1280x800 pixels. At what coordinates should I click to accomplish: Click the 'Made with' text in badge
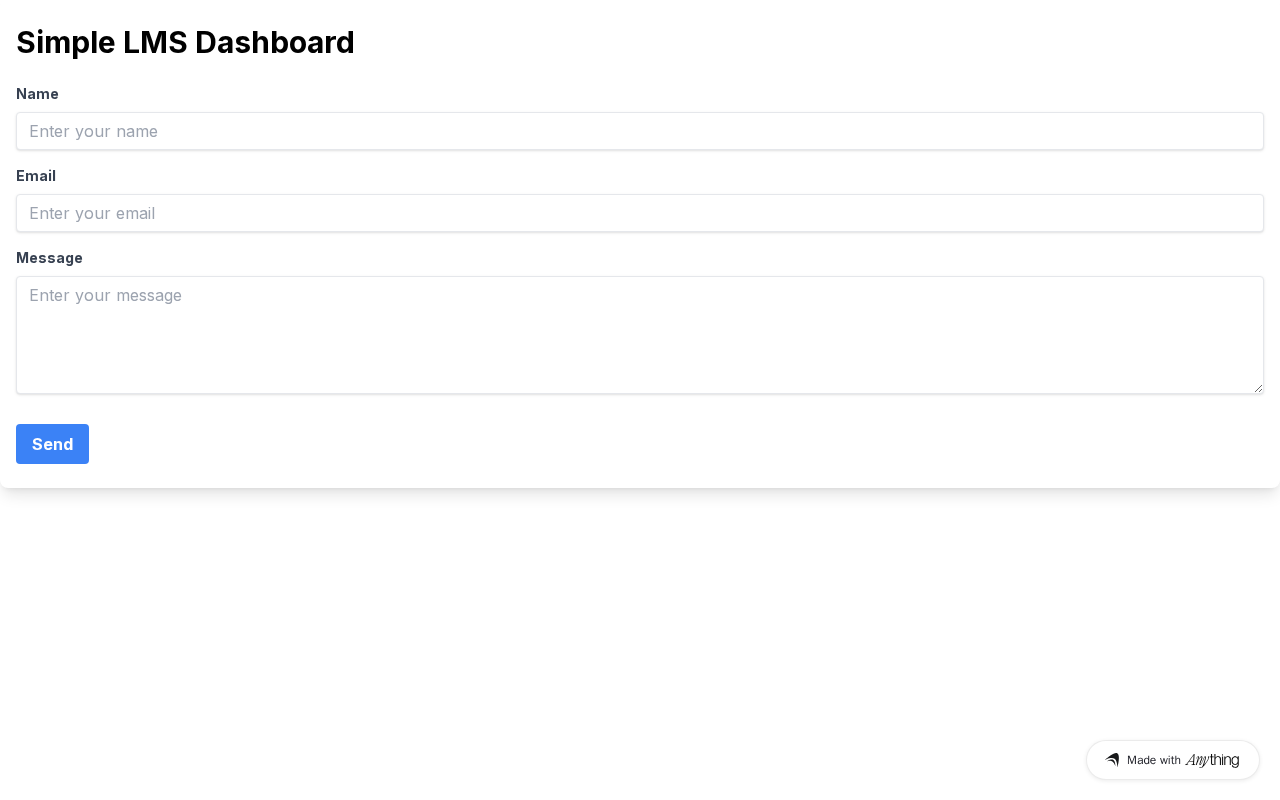click(1154, 760)
